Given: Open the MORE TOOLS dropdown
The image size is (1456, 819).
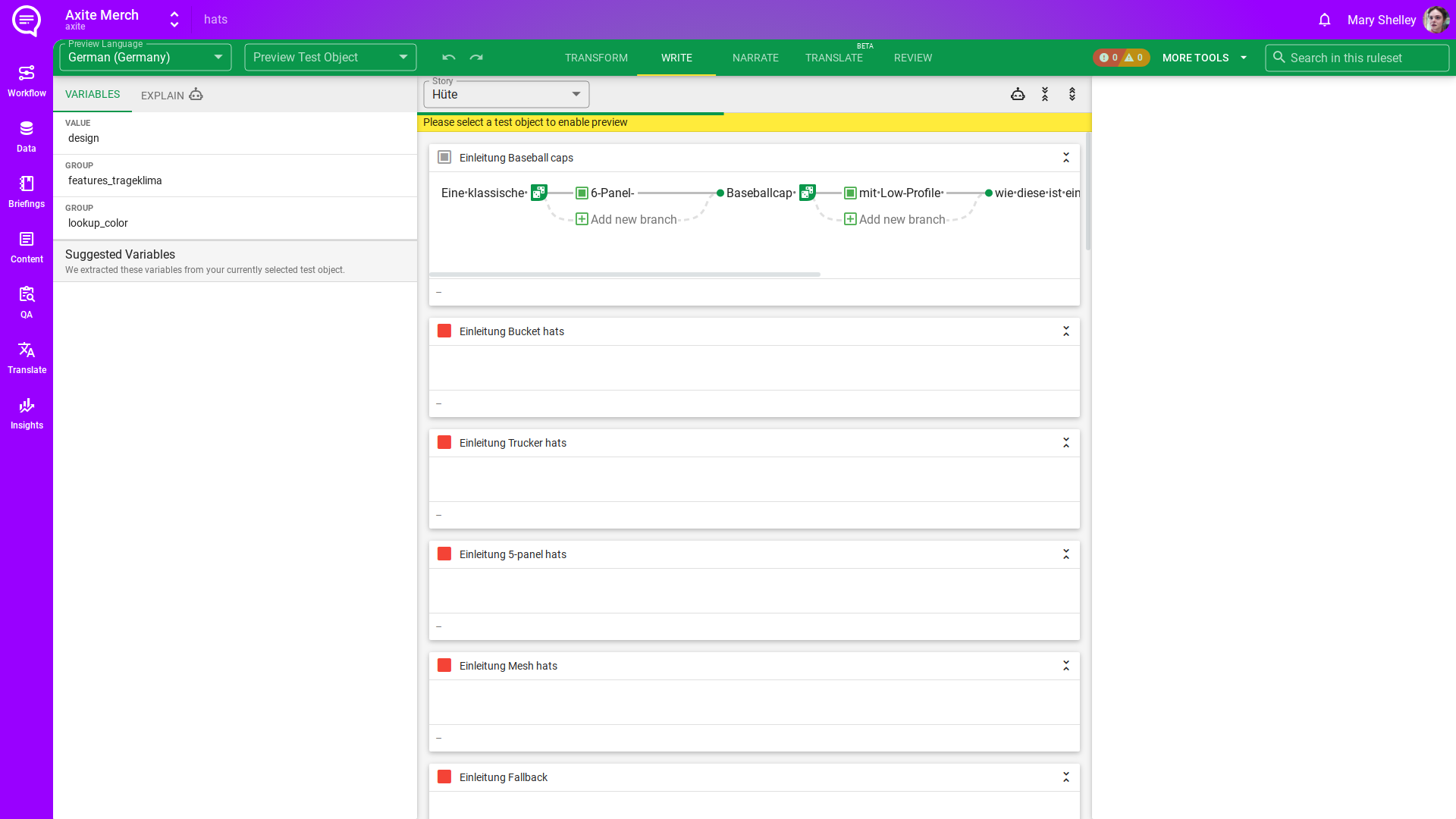Looking at the screenshot, I should point(1205,58).
